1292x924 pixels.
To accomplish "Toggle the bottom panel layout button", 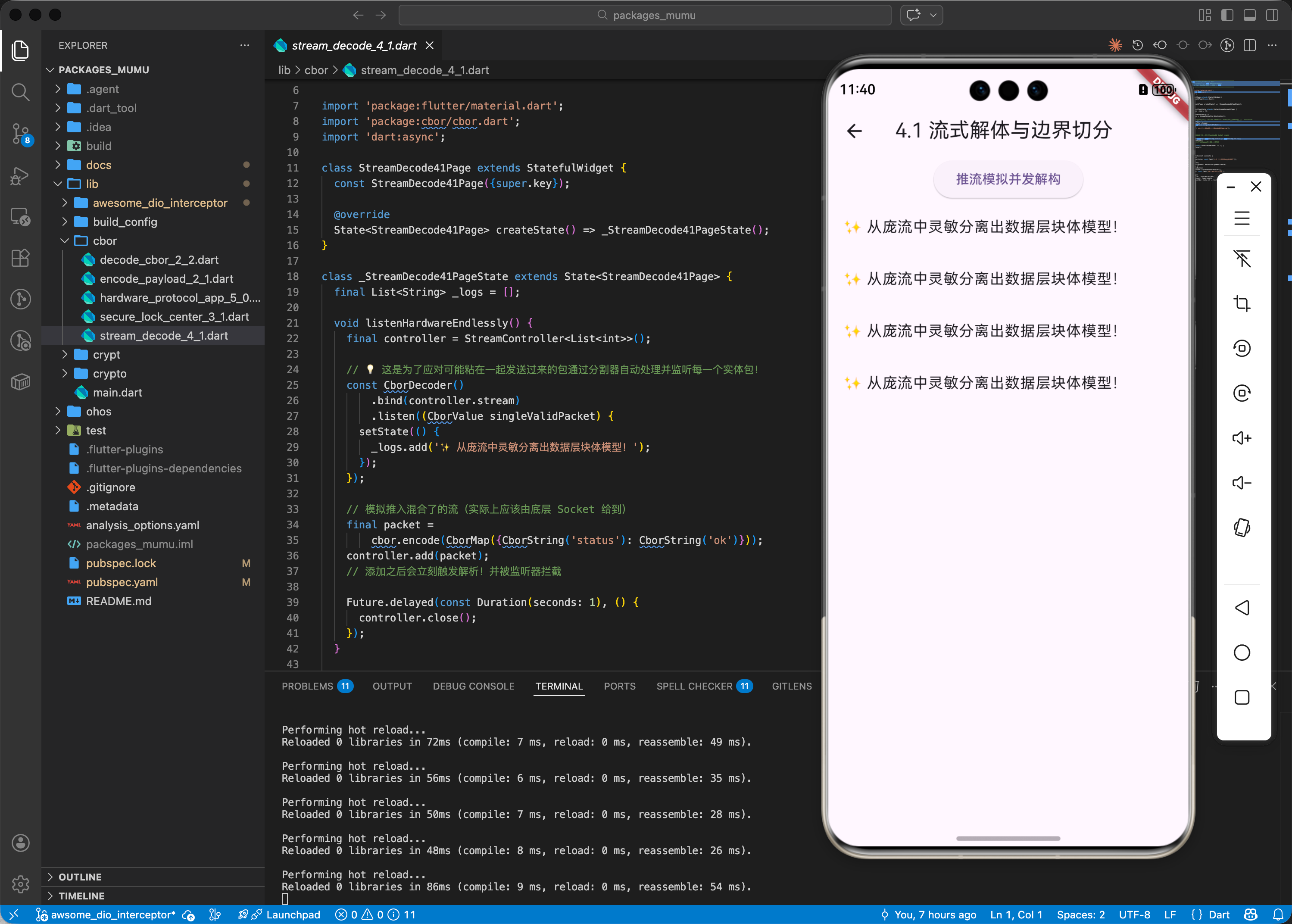I will coord(1249,16).
